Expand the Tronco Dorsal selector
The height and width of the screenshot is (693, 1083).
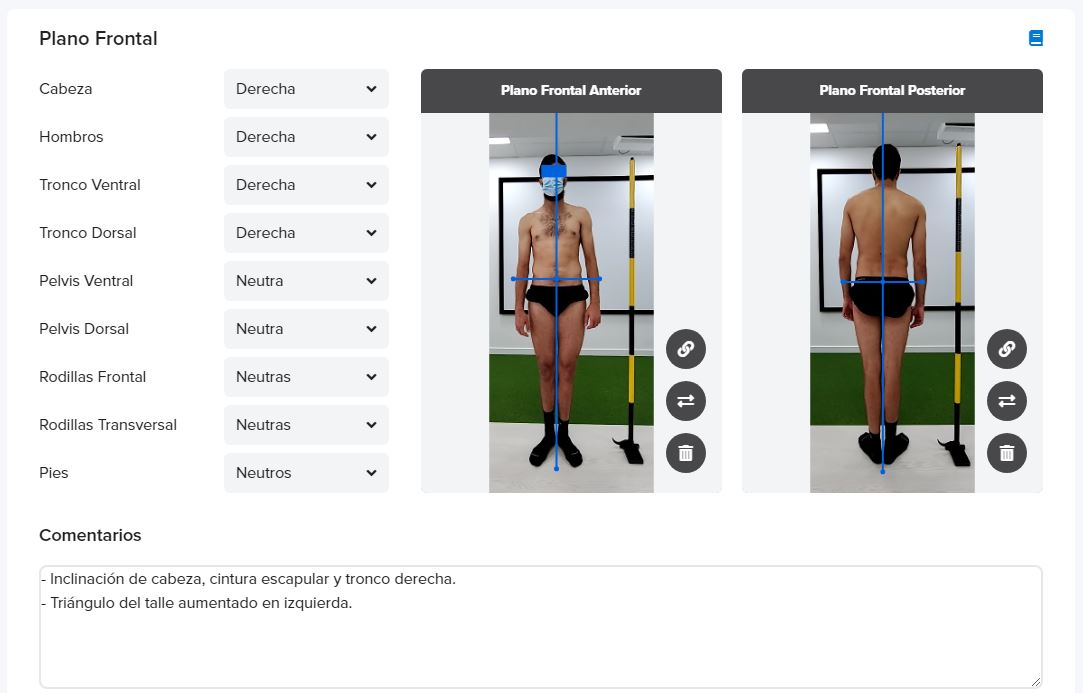coord(306,233)
